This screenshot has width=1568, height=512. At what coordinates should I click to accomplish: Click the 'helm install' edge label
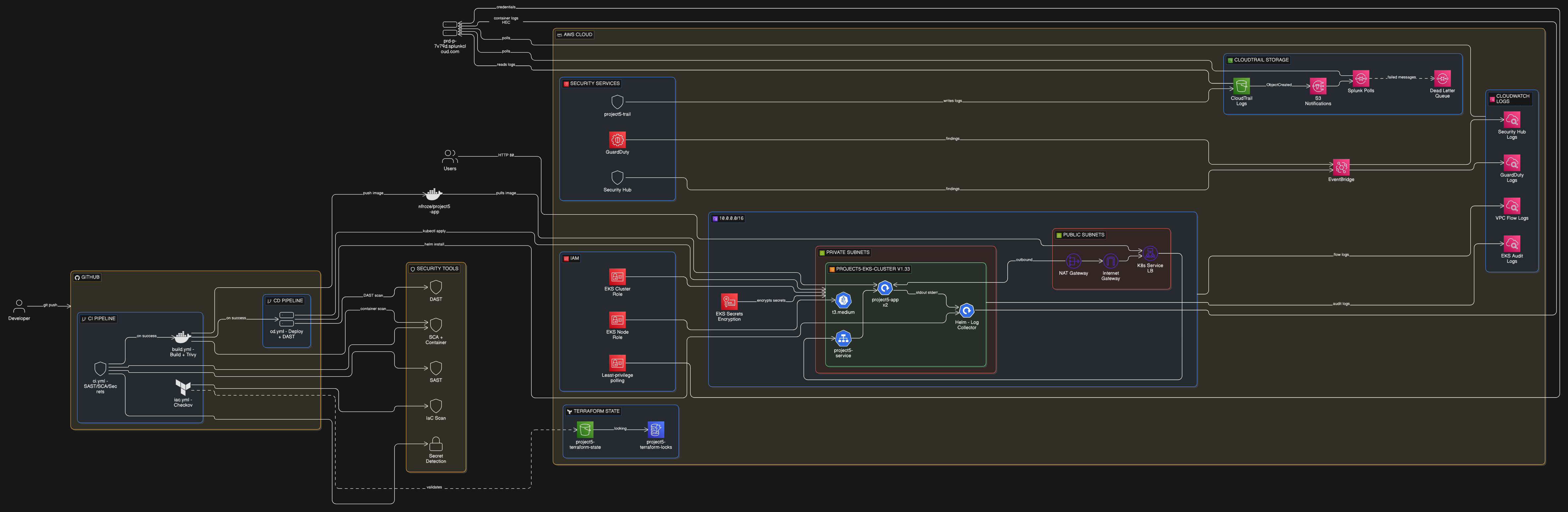click(434, 244)
